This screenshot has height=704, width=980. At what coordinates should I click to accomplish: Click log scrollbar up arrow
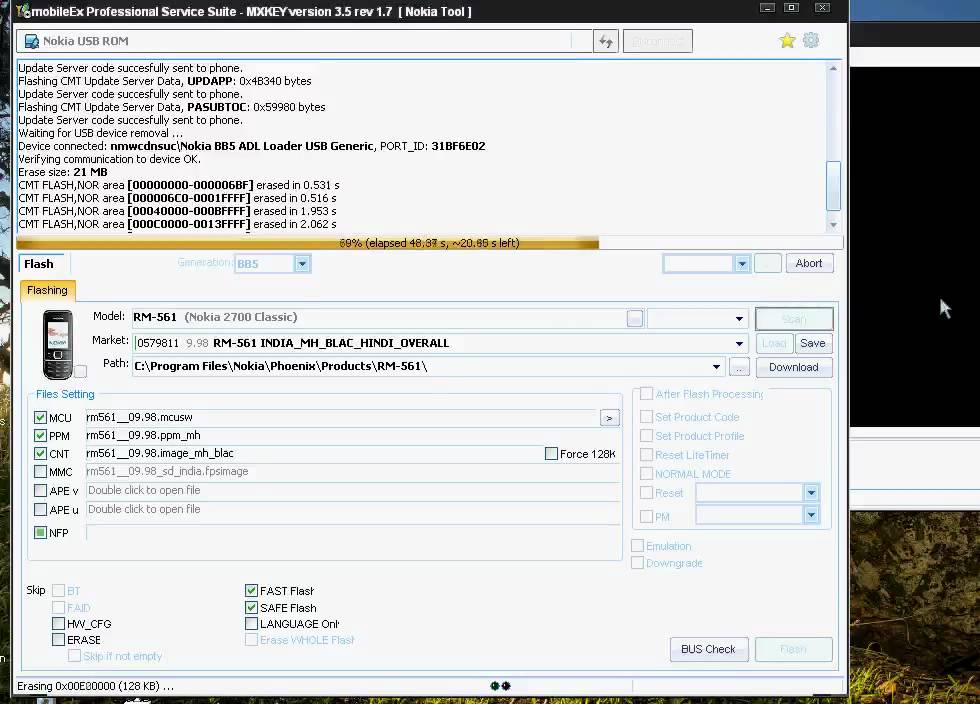click(x=833, y=68)
